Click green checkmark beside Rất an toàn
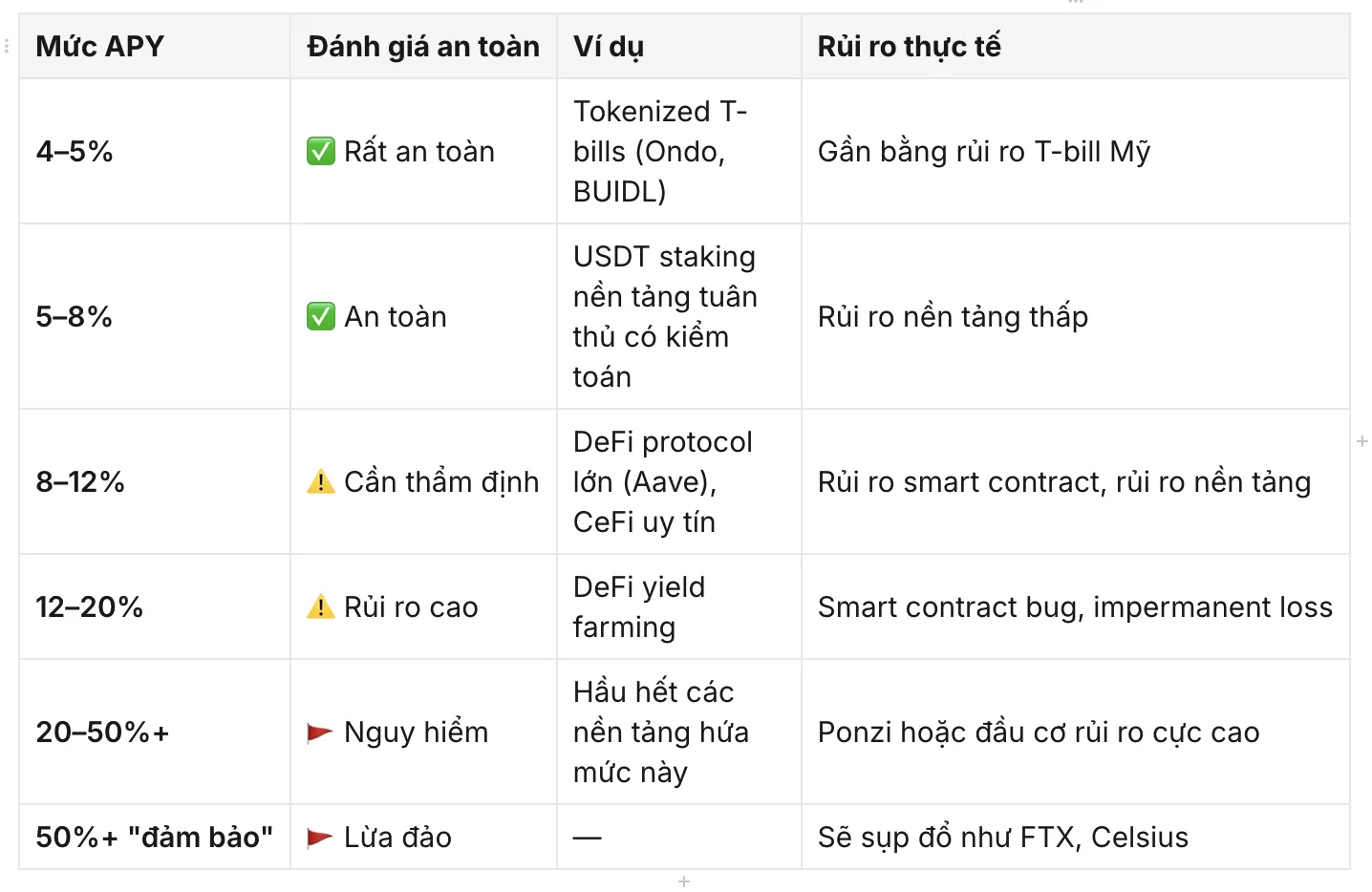The width and height of the screenshot is (1372, 892). [x=321, y=151]
